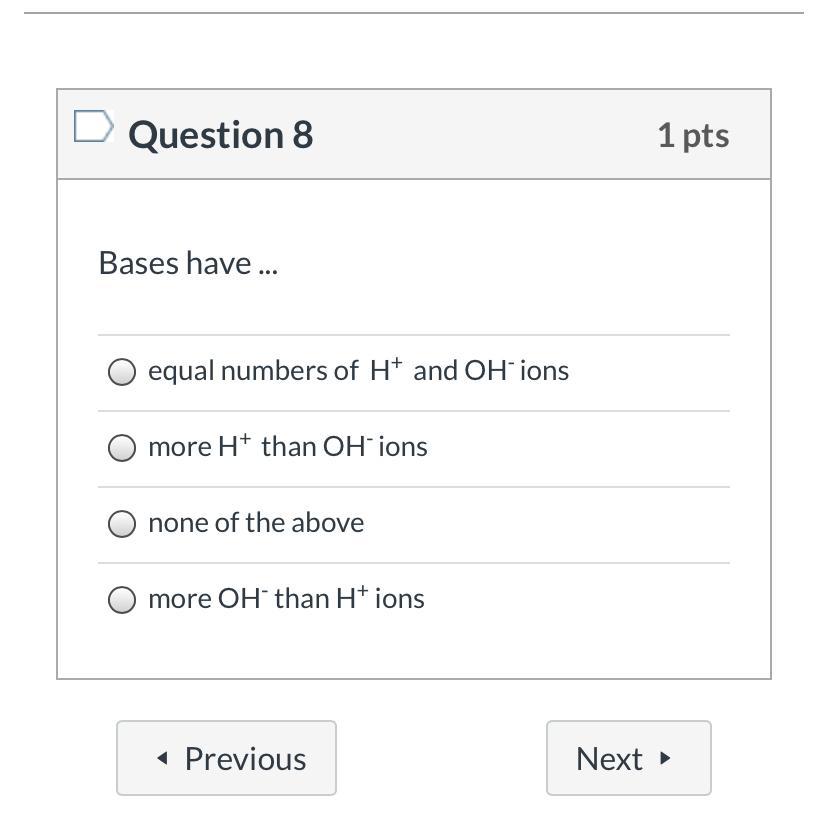Click the 'none of the above' answer text
The width and height of the screenshot is (828, 828).
(256, 523)
